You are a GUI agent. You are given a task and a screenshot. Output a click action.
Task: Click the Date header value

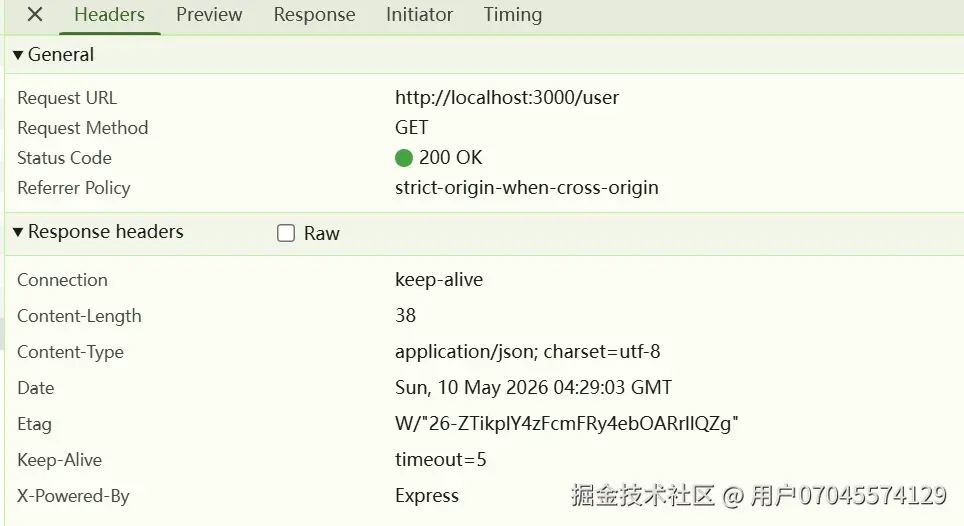click(x=533, y=387)
